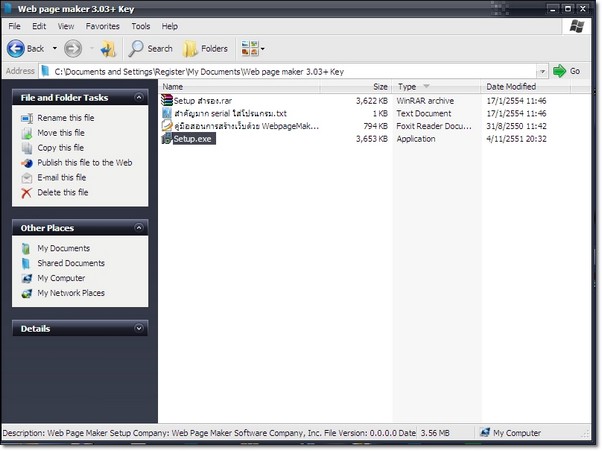Open the Forward history dropdown arrow
This screenshot has width=602, height=451.
(92, 48)
